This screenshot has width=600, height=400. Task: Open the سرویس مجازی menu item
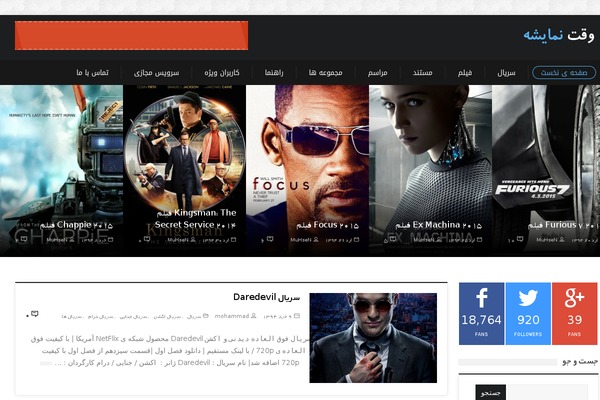[x=157, y=73]
